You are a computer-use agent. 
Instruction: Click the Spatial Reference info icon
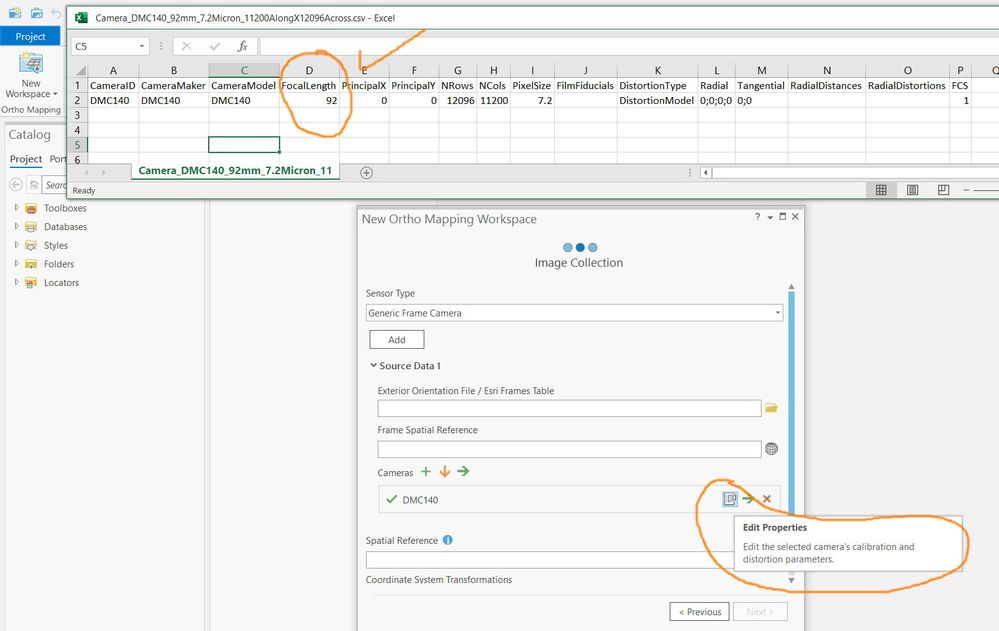coord(448,540)
